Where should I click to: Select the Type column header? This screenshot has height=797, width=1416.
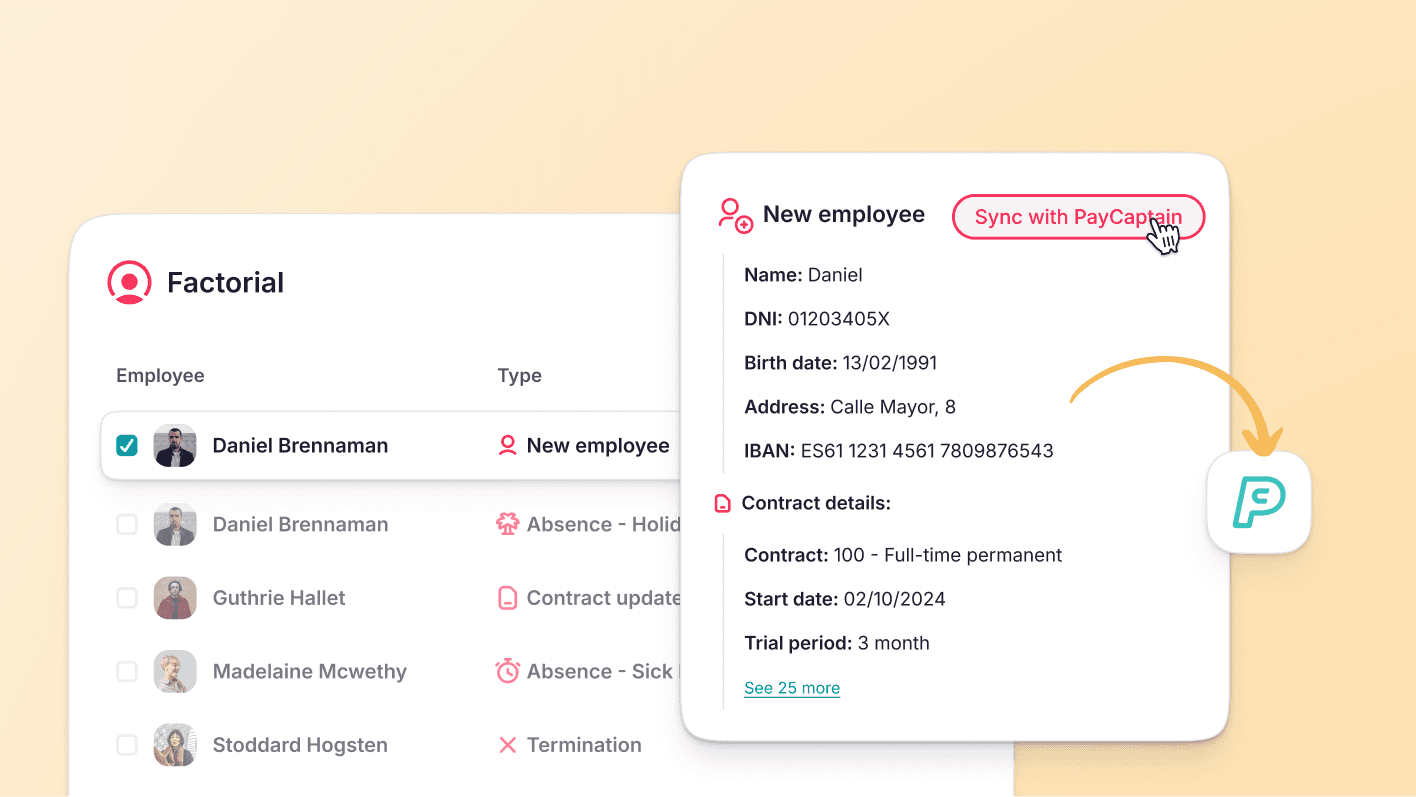pos(519,375)
